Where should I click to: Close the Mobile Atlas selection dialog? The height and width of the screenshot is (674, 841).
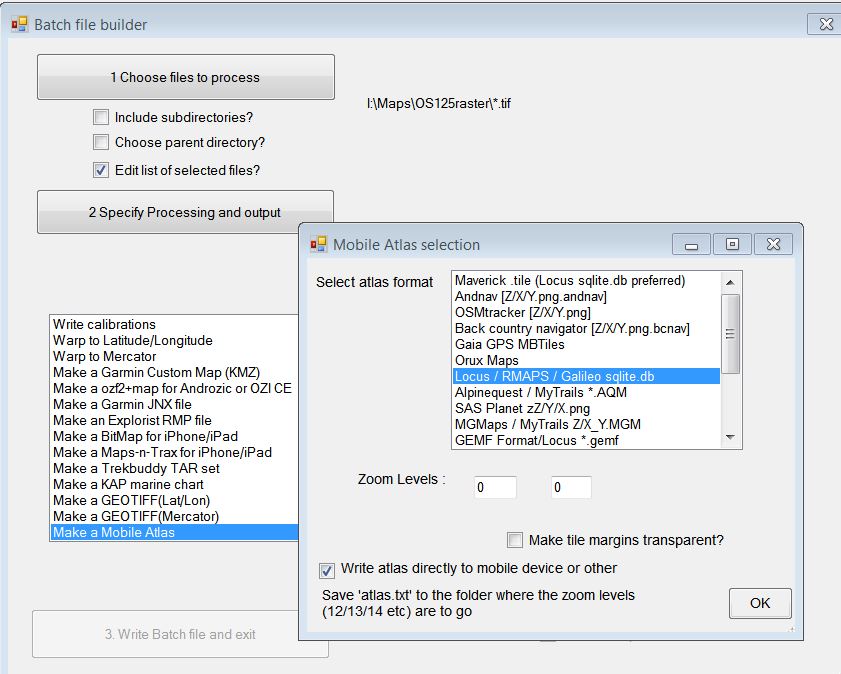[773, 244]
